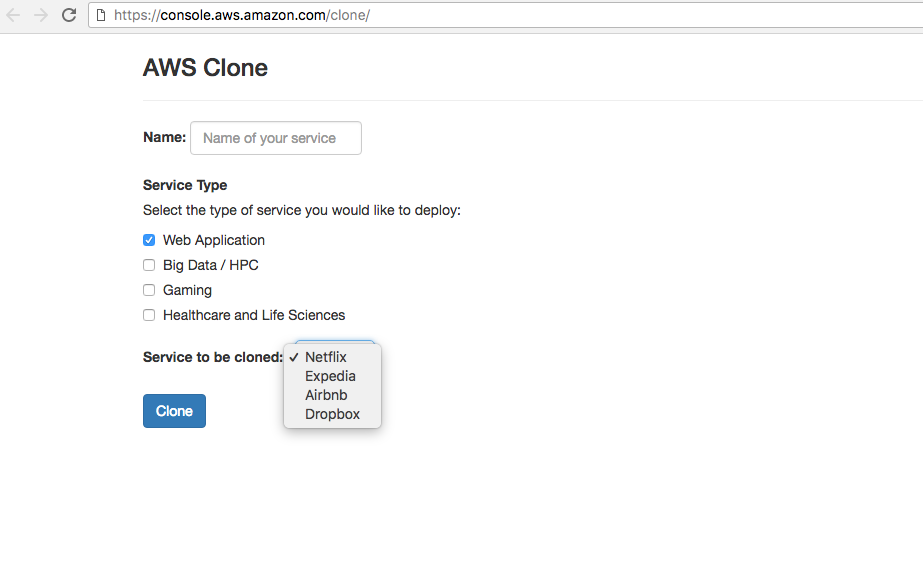This screenshot has width=923, height=562.
Task: Click the Gaming label text
Action: (x=187, y=290)
